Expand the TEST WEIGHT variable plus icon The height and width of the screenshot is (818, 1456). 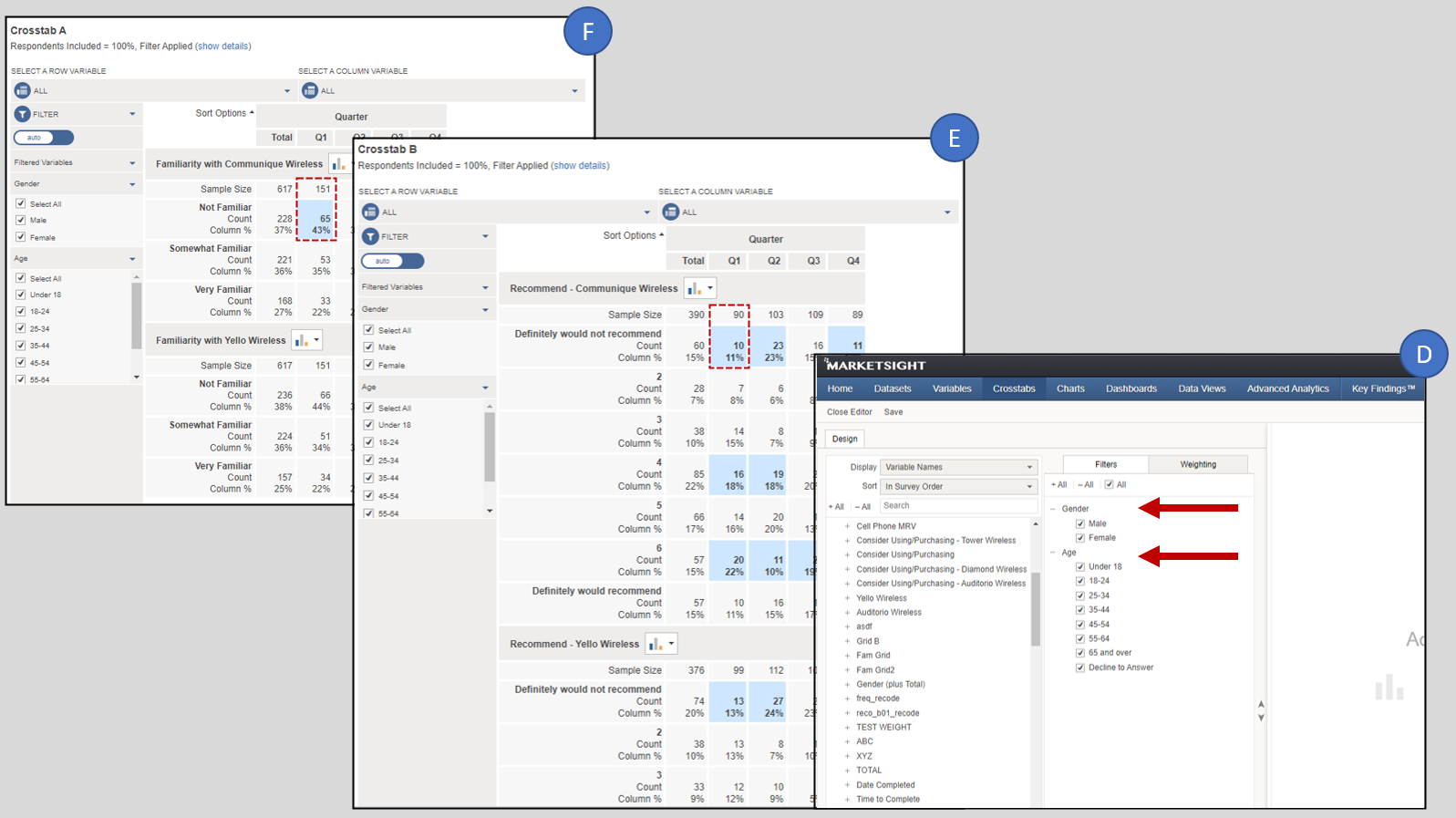tap(847, 728)
